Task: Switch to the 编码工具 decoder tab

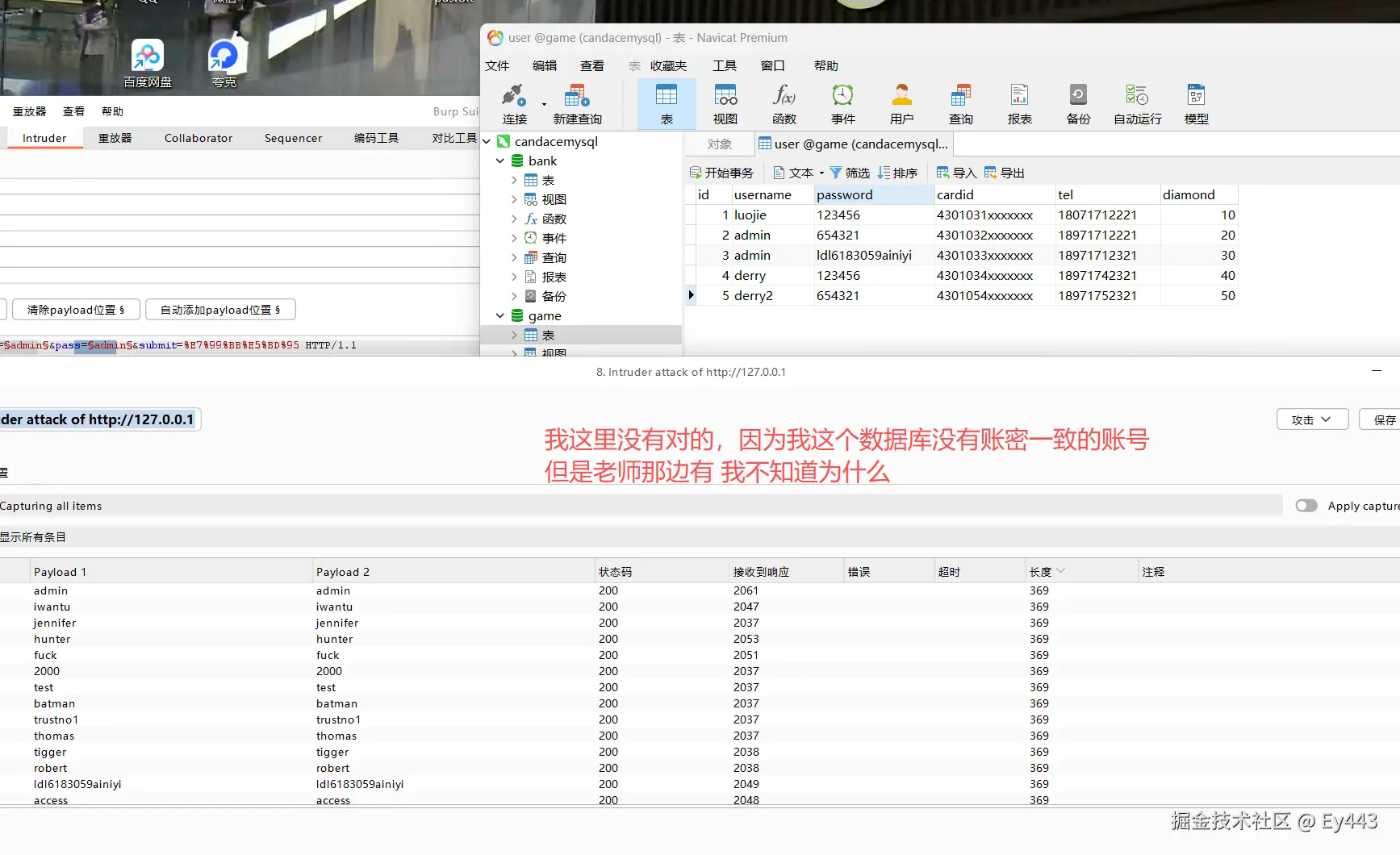Action: [376, 138]
